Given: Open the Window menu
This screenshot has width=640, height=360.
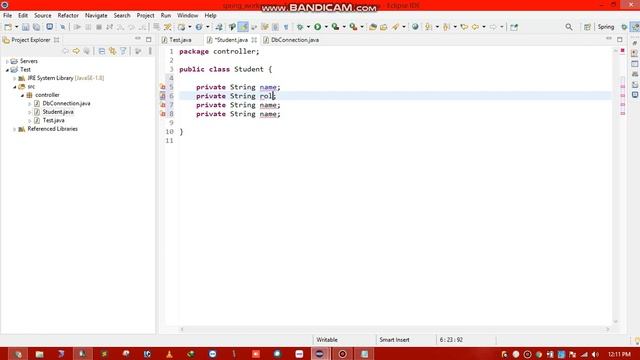Looking at the screenshot, I should pyautogui.click(x=187, y=16).
